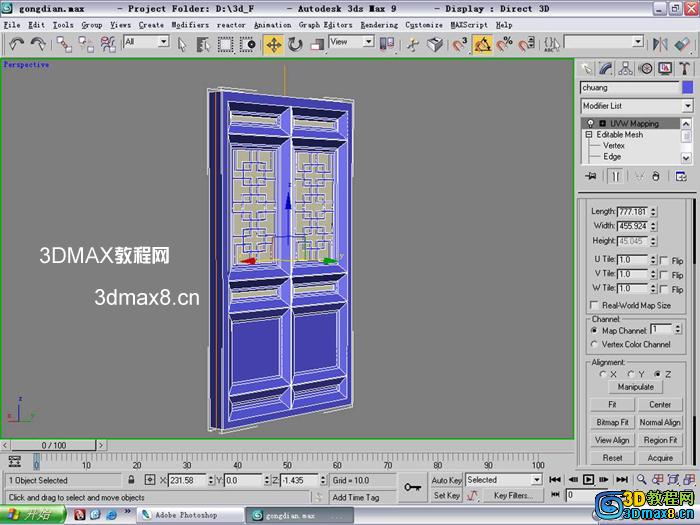Click the Normal Align button
This screenshot has height=525, width=700.
660,422
